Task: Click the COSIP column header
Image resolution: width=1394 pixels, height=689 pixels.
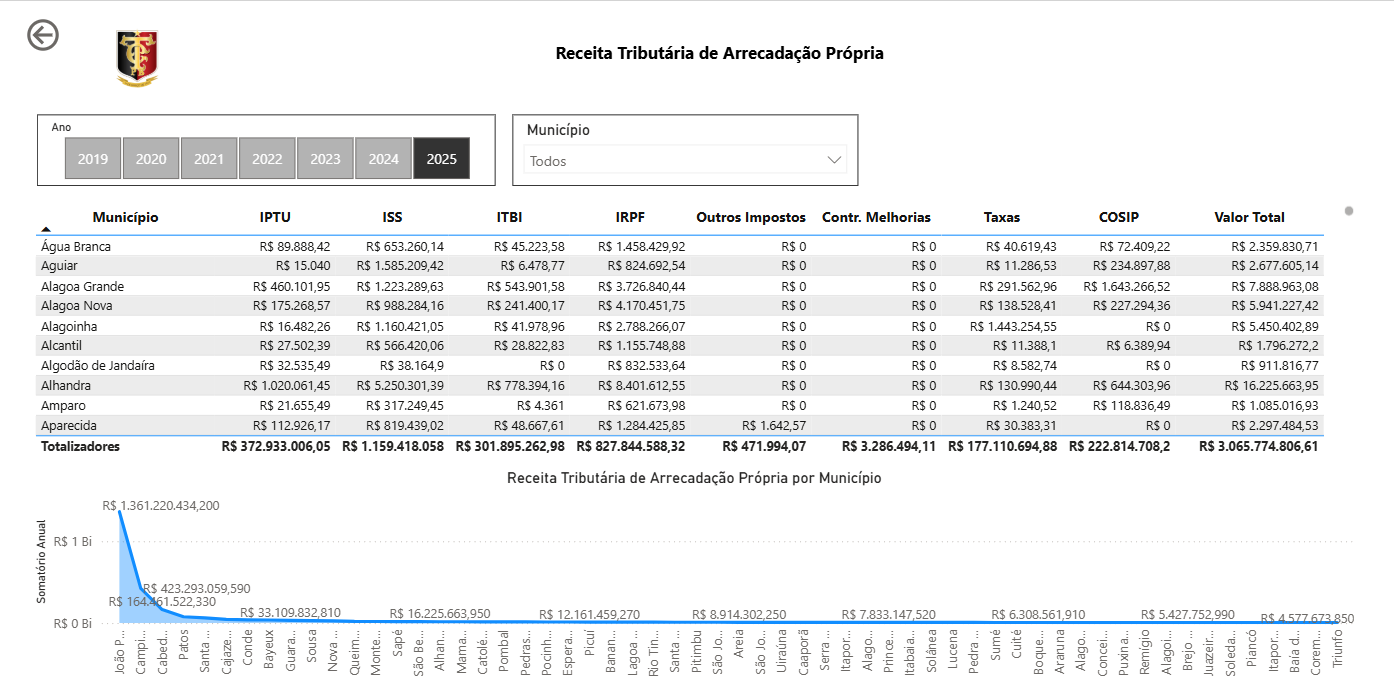Action: click(1118, 217)
